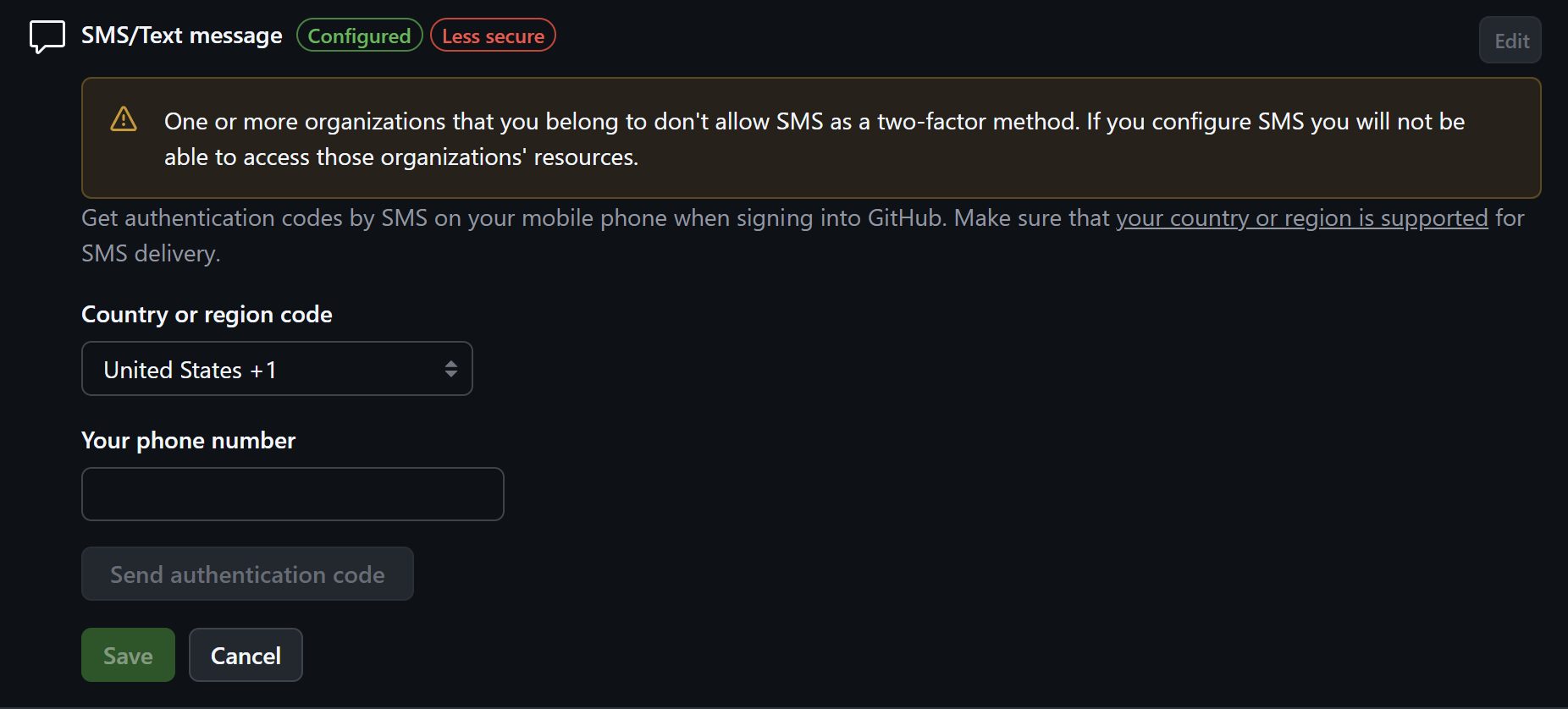Select 'United States +1' from the selector
This screenshot has width=1568, height=709.
277,369
